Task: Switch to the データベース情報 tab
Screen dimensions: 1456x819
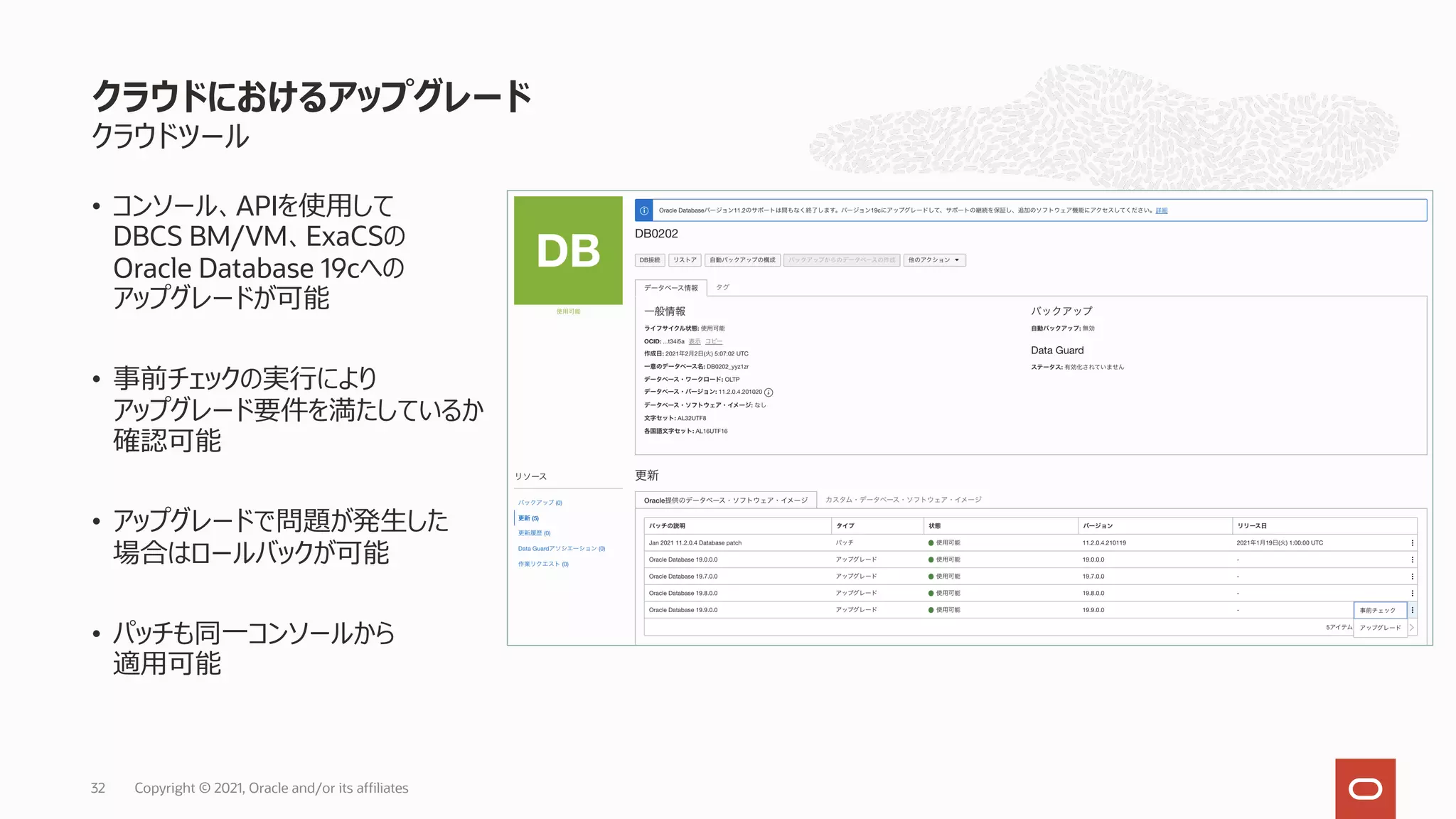Action: [670, 288]
